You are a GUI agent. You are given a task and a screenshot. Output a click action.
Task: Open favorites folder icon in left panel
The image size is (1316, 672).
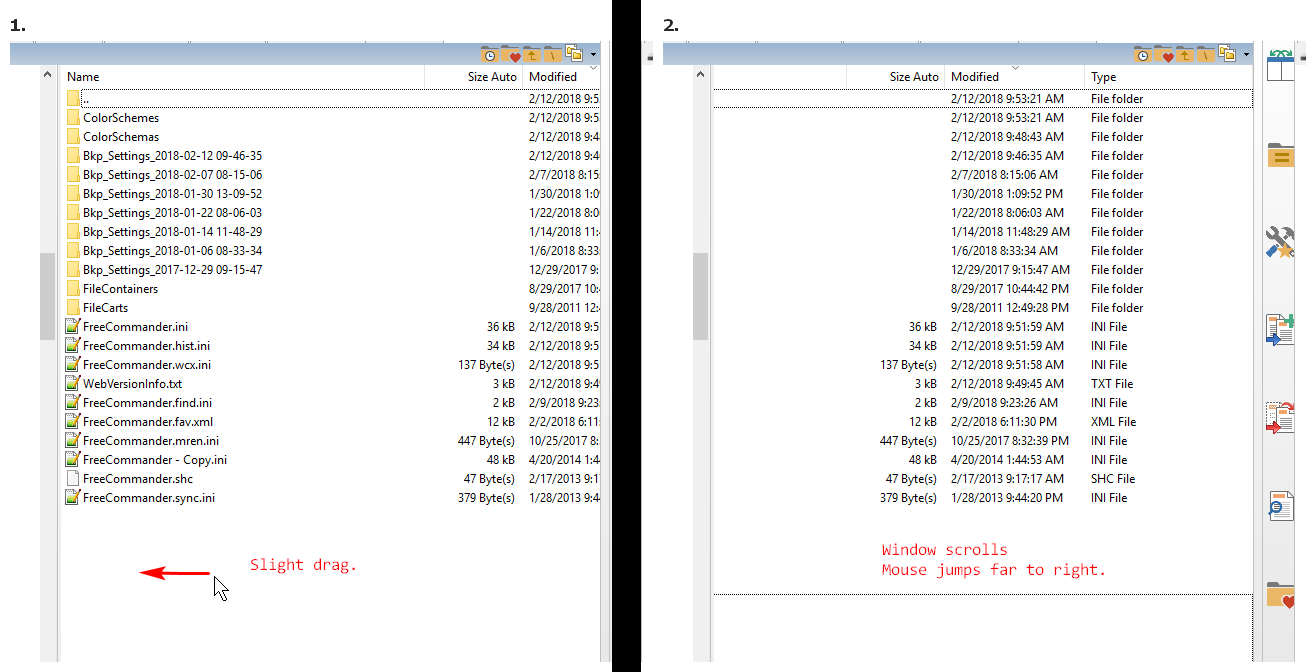(x=511, y=54)
